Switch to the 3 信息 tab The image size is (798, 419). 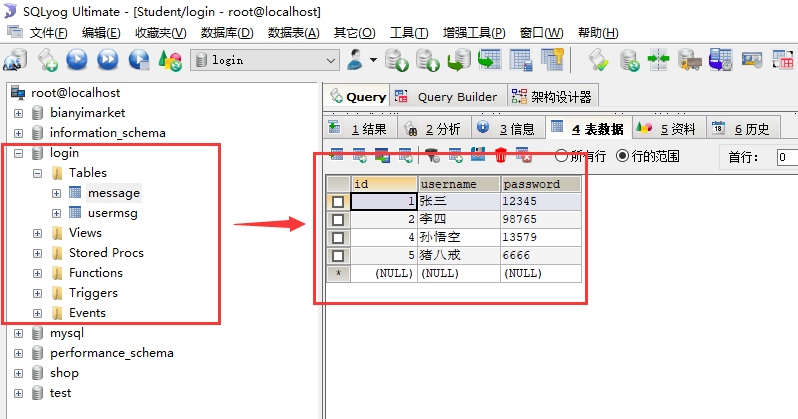(506, 129)
